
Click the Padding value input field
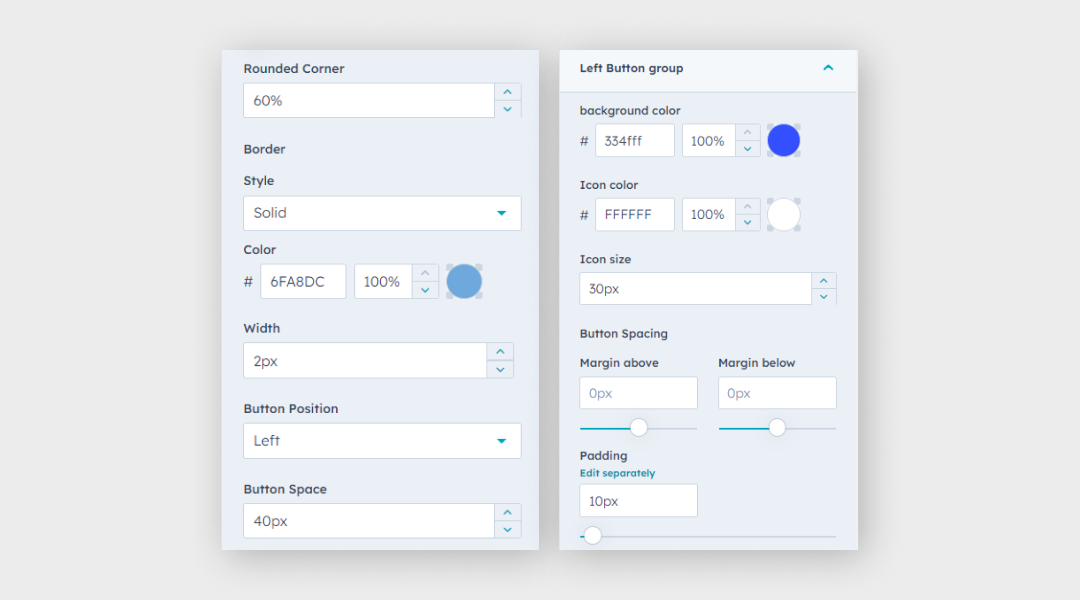click(638, 500)
